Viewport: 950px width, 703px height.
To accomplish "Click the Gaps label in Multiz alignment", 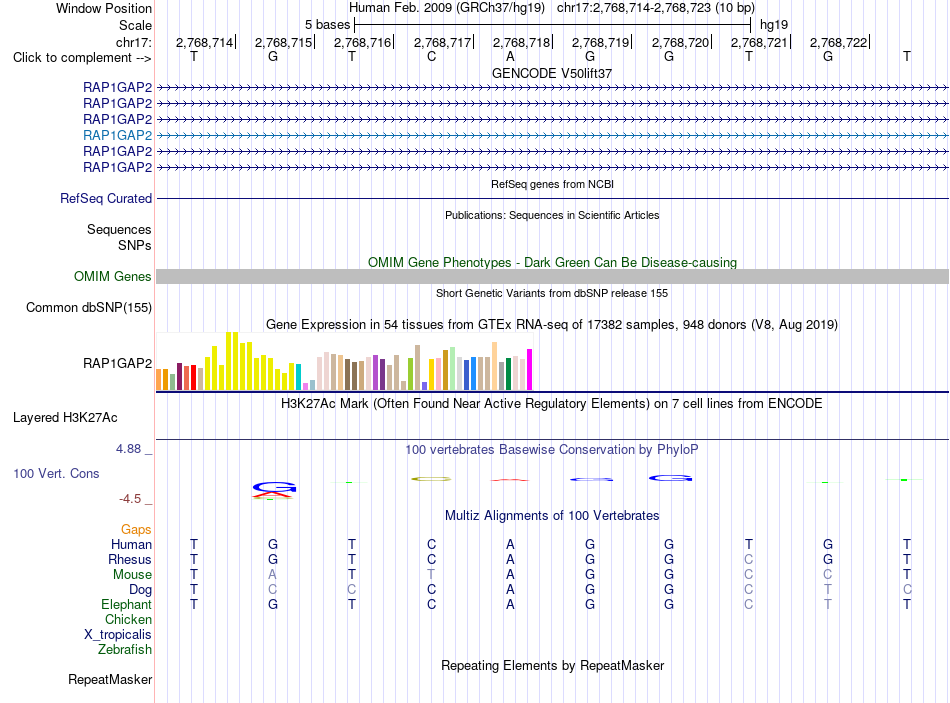I will coord(136,530).
